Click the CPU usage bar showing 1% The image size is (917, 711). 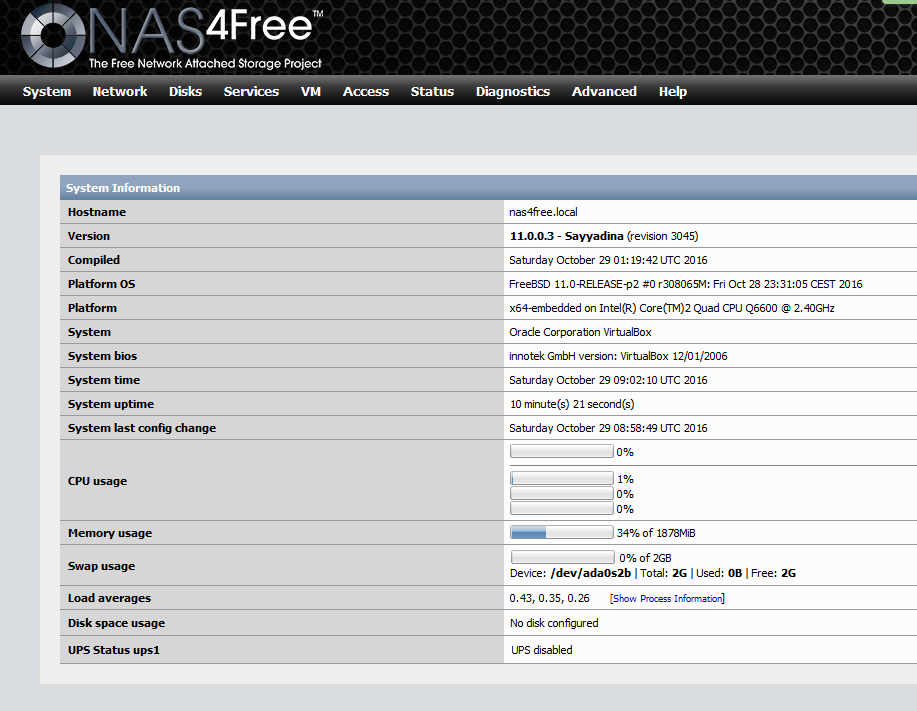click(562, 479)
